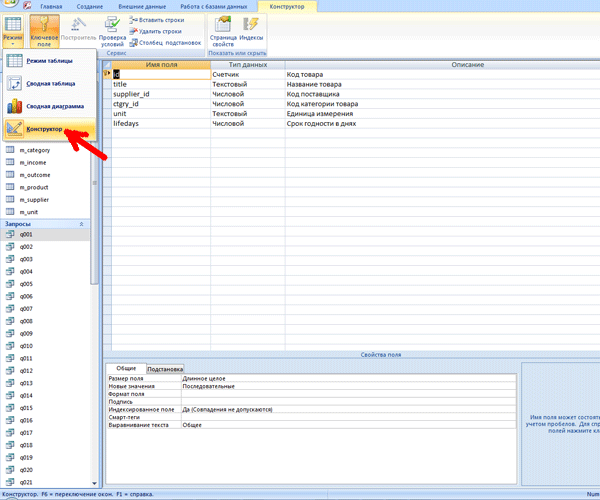Select query q021 in navigation pane
This screenshot has width=600, height=500.
(x=26, y=482)
